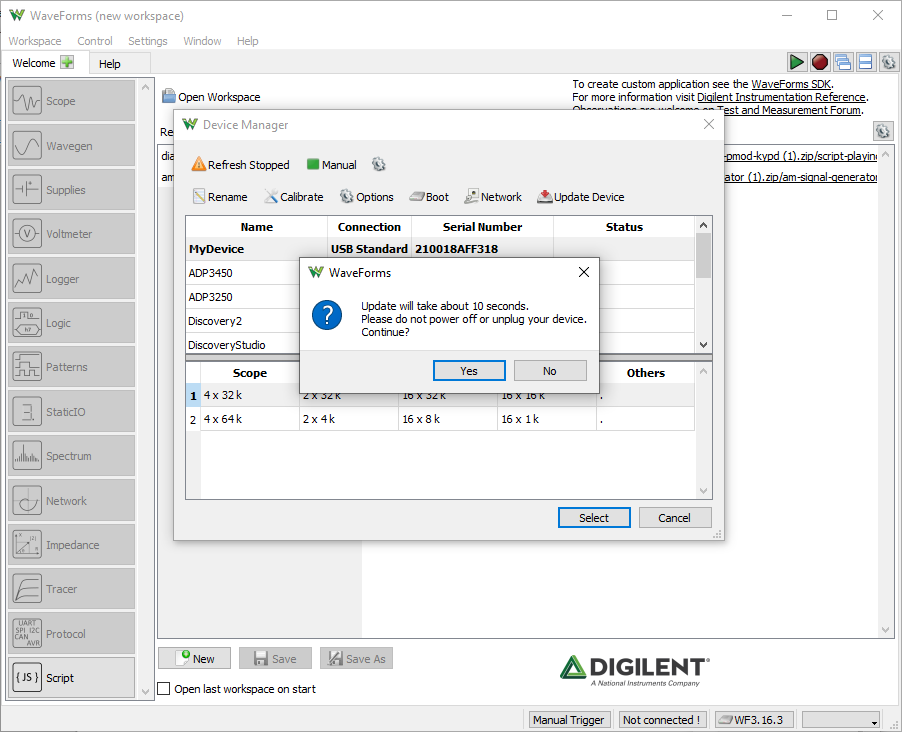This screenshot has width=902, height=732.
Task: Open the StaticIO instrument
Action: click(71, 411)
